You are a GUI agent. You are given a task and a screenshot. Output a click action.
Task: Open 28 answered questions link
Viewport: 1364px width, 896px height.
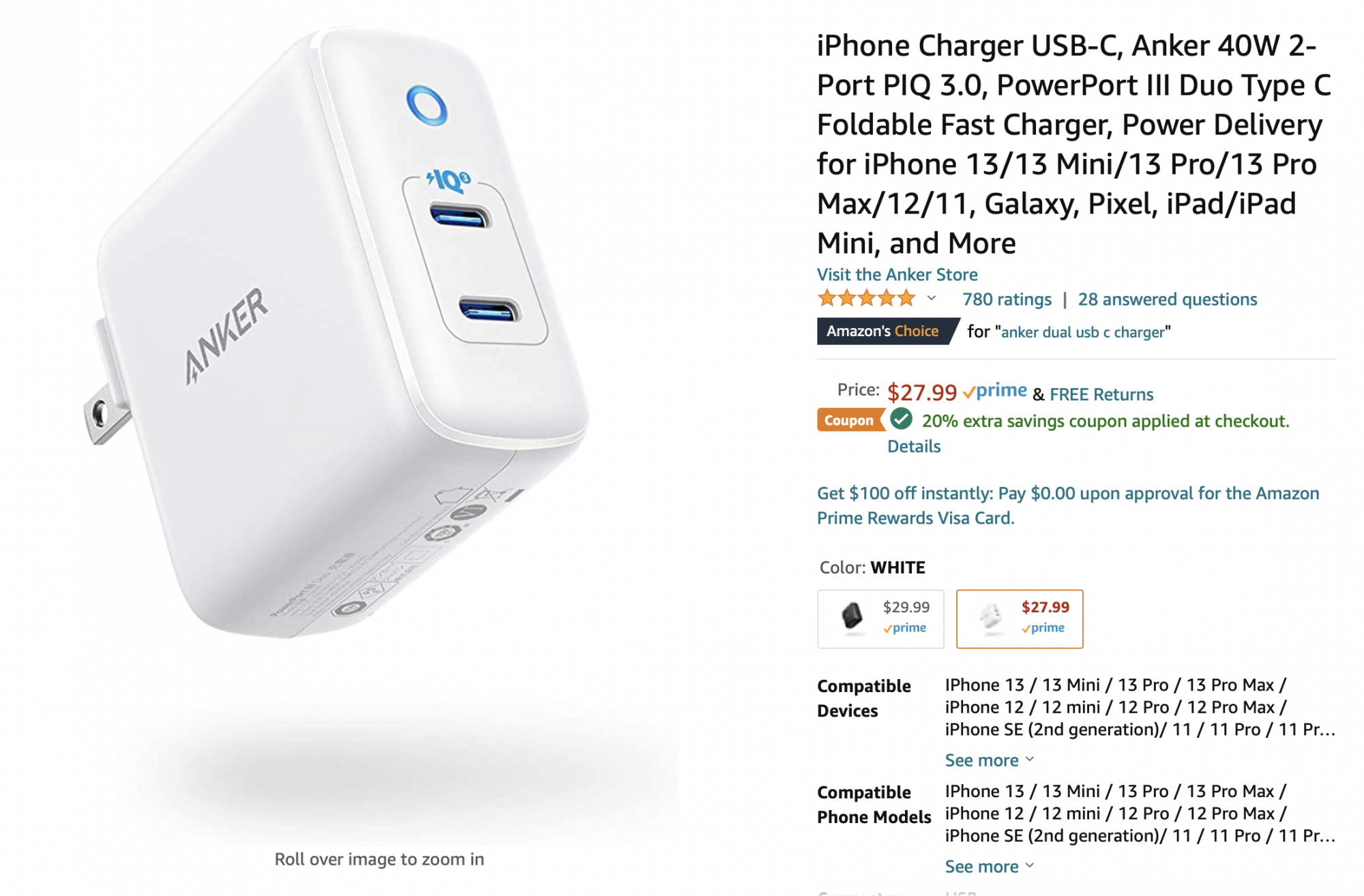click(1168, 299)
